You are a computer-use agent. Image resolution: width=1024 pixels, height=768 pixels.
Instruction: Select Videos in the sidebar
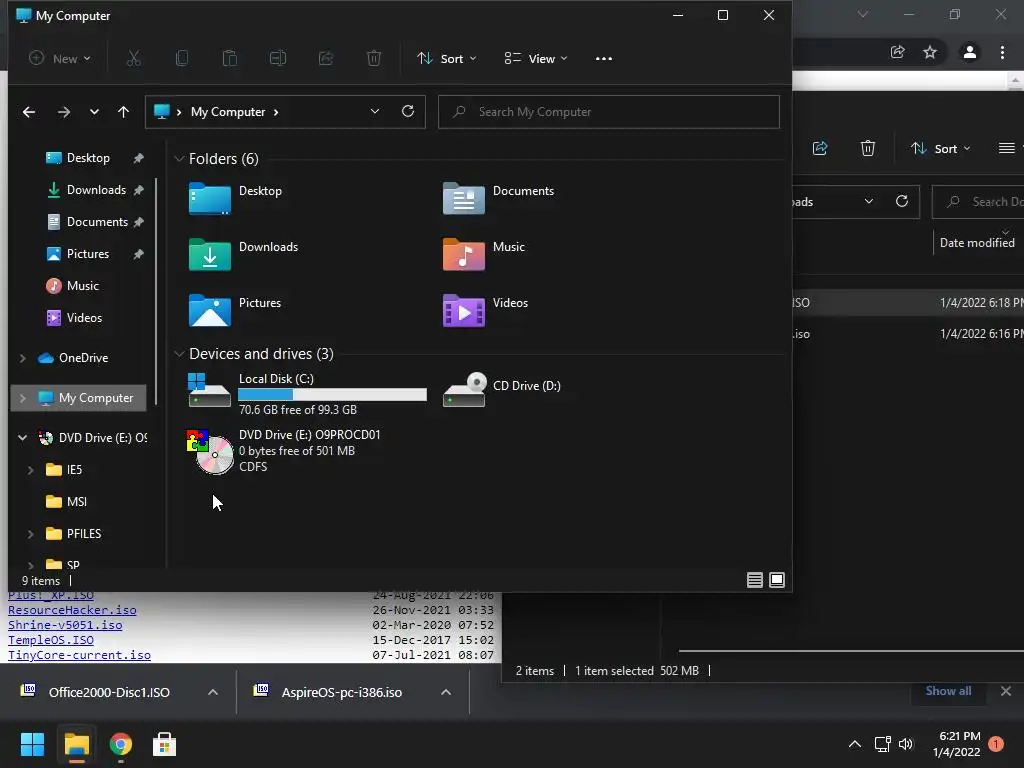pyautogui.click(x=84, y=317)
